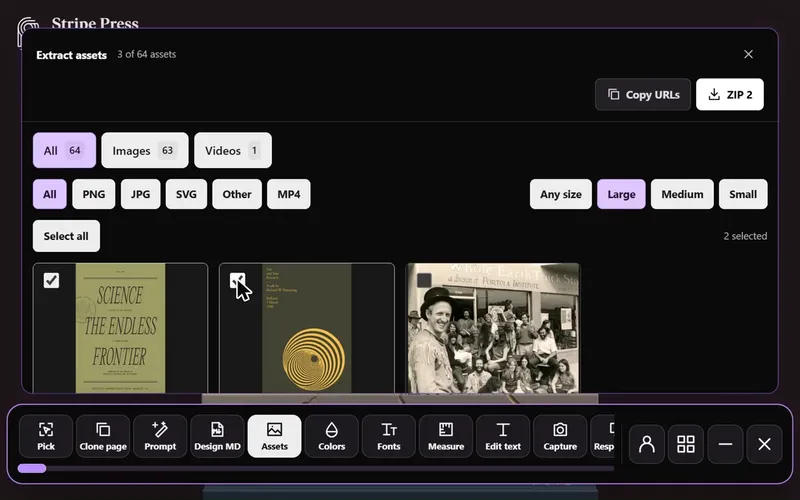Open the Science The Endless Frontier thumbnail

[x=120, y=329]
